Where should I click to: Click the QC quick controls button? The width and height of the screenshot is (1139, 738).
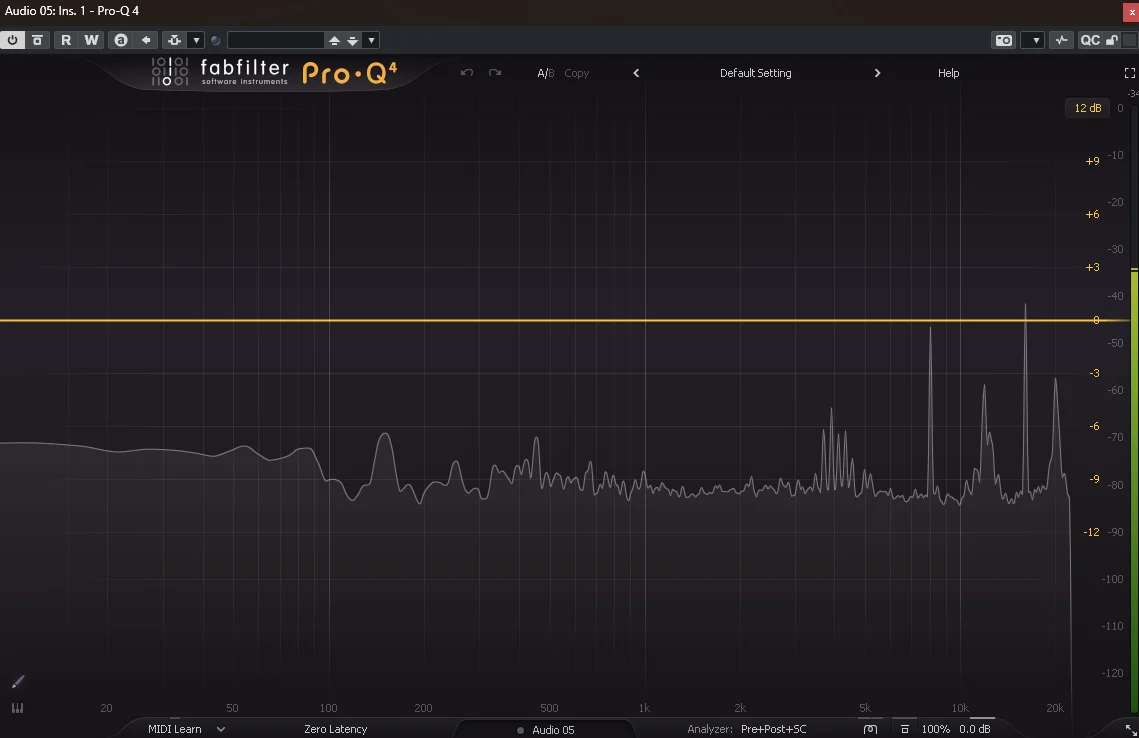click(1089, 40)
